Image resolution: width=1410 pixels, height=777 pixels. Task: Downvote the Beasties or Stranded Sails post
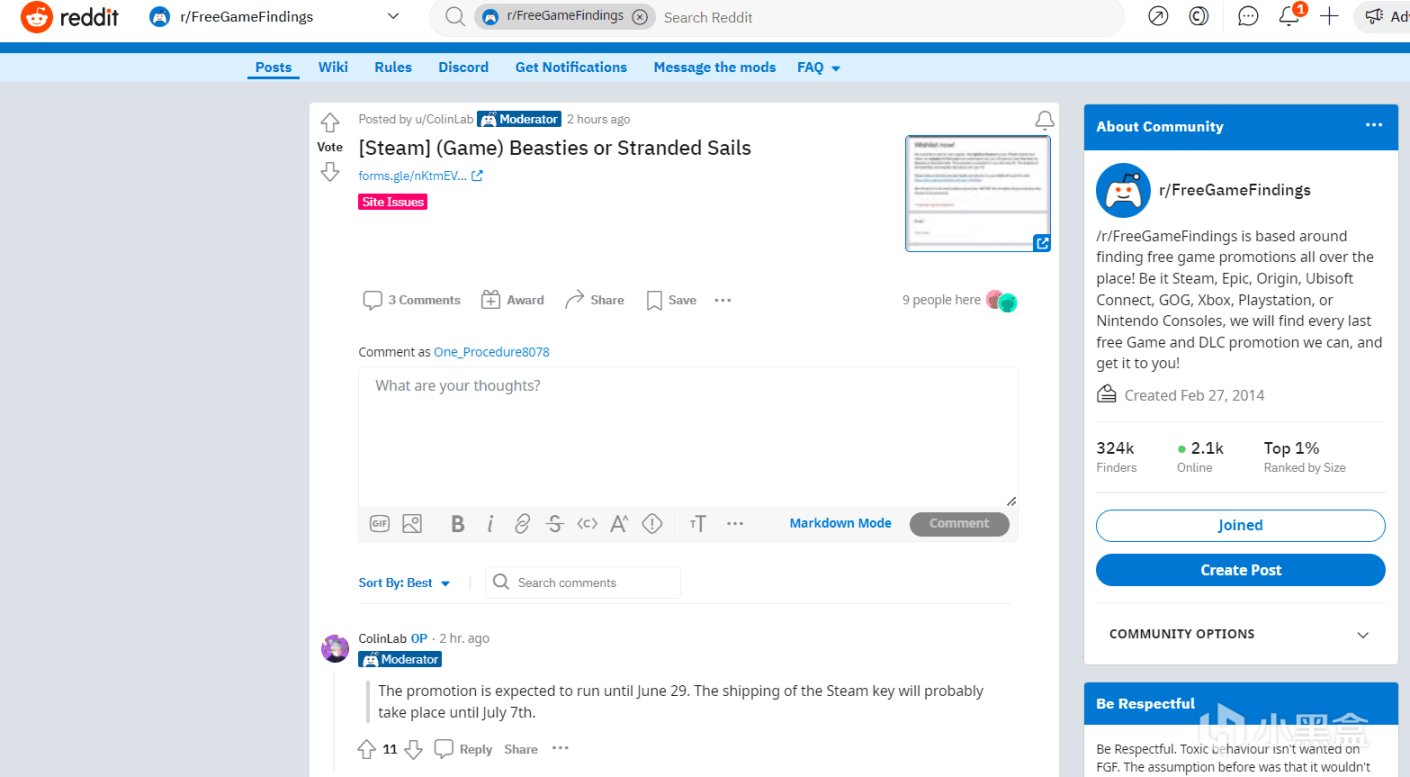[330, 172]
